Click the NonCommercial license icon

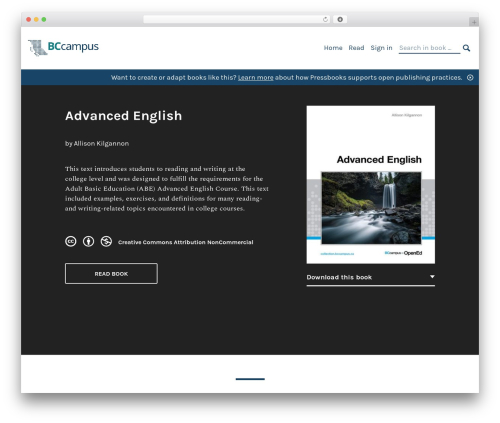pos(106,241)
